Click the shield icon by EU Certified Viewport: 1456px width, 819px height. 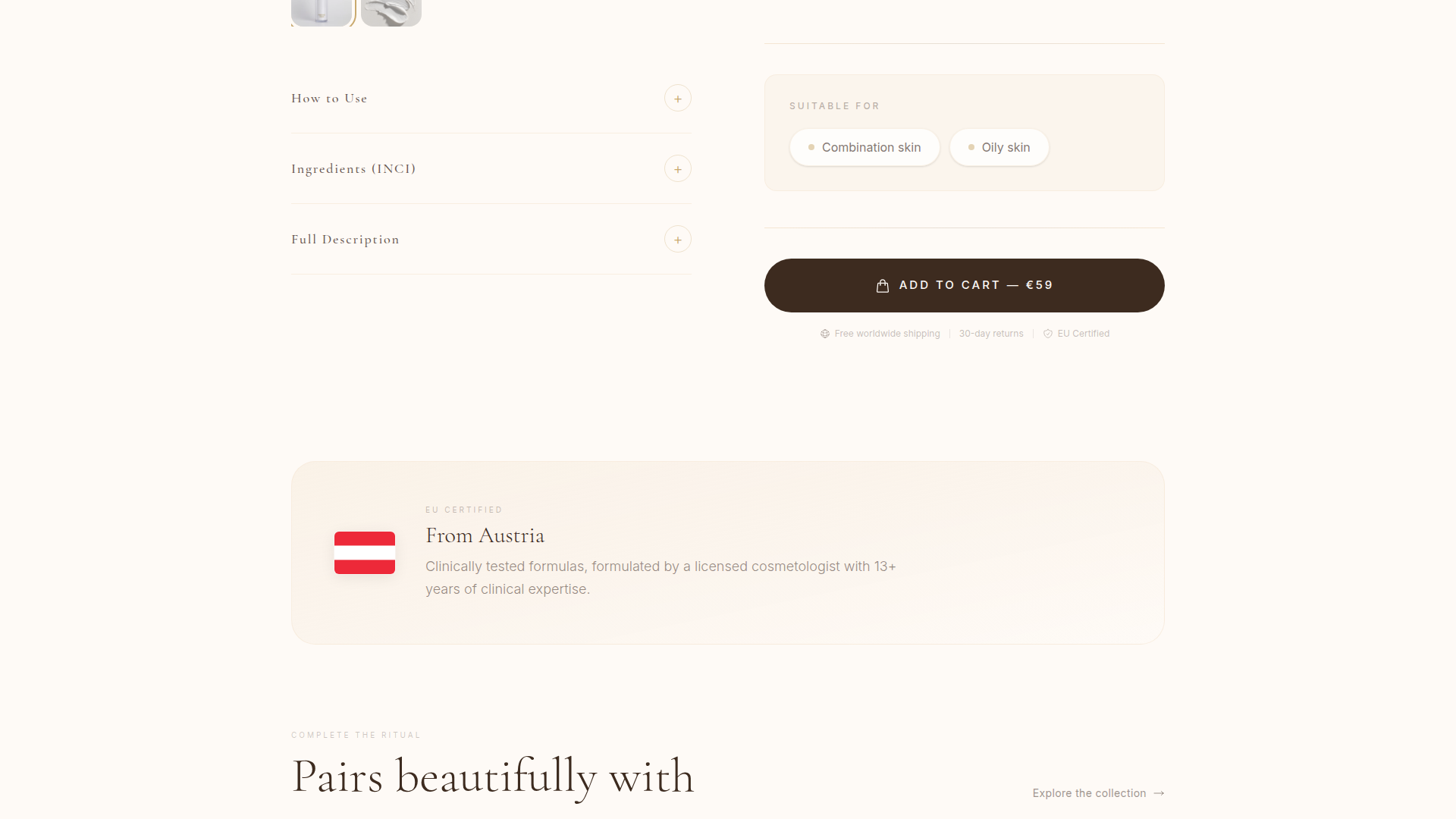click(1047, 334)
